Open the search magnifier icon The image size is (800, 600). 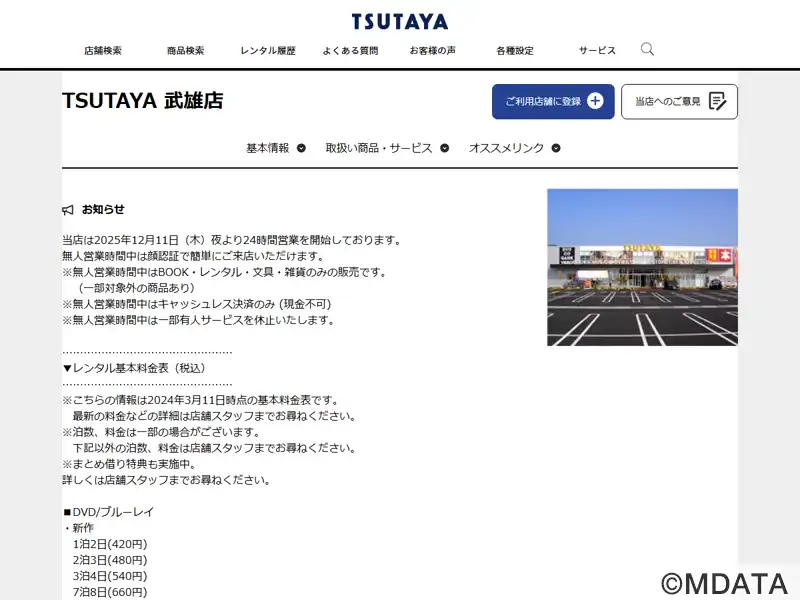(647, 49)
